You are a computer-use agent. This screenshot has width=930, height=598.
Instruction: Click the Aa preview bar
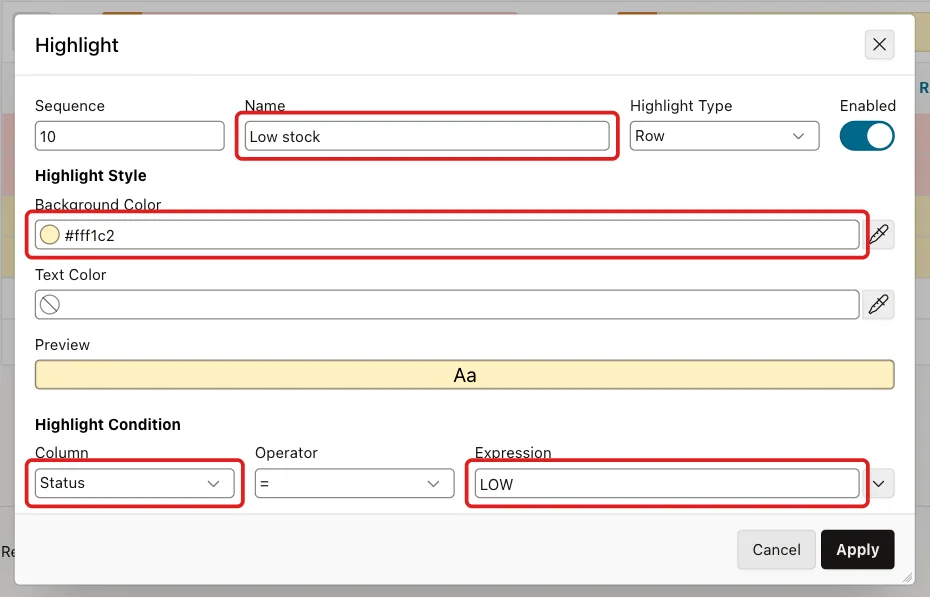coord(464,374)
